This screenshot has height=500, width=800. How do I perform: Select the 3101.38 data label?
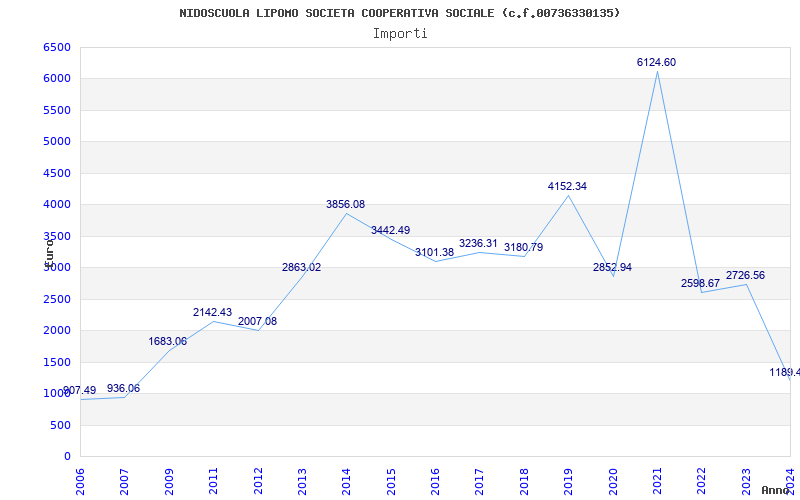tap(434, 252)
